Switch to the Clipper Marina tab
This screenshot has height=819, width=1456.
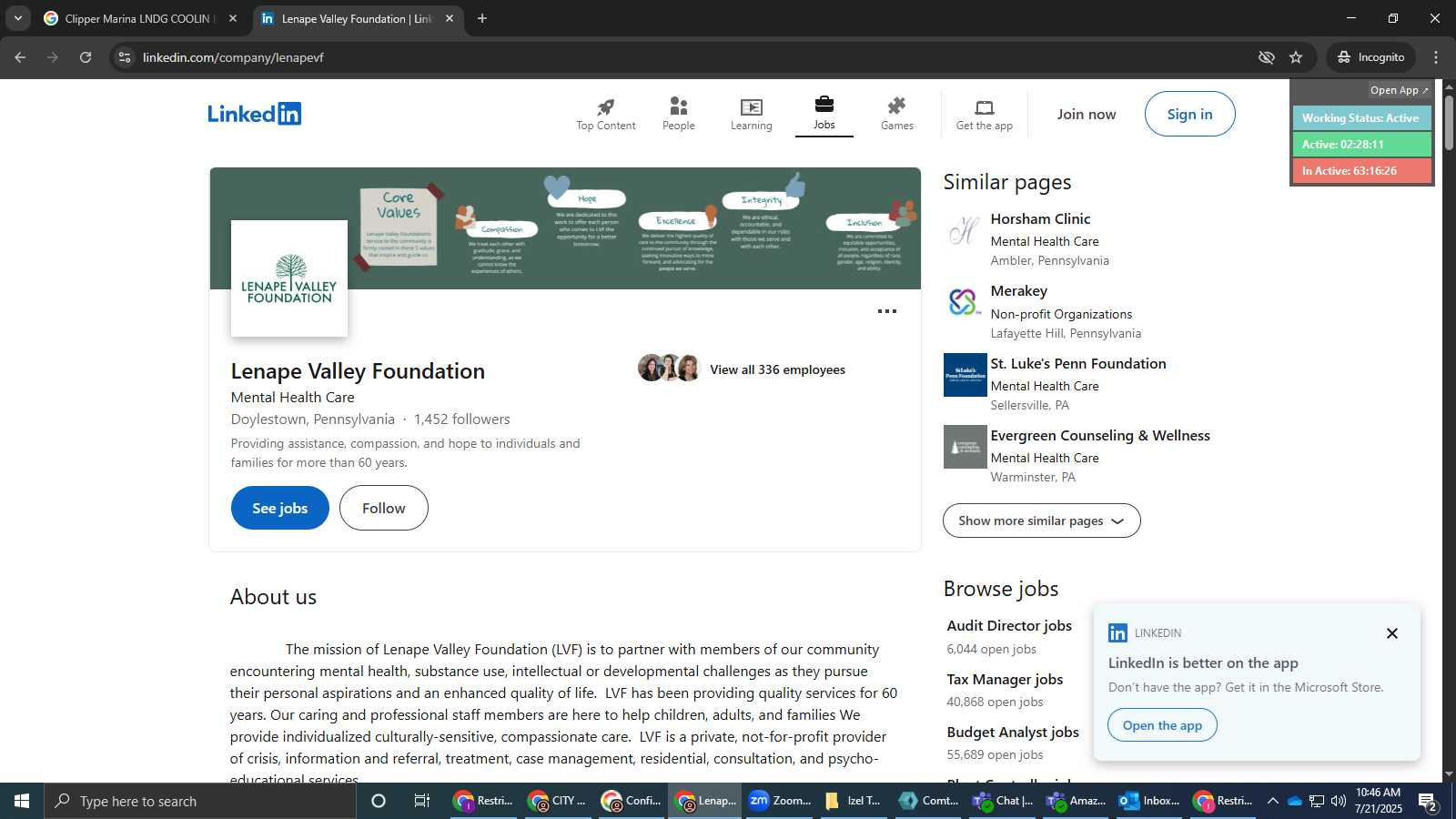click(141, 18)
